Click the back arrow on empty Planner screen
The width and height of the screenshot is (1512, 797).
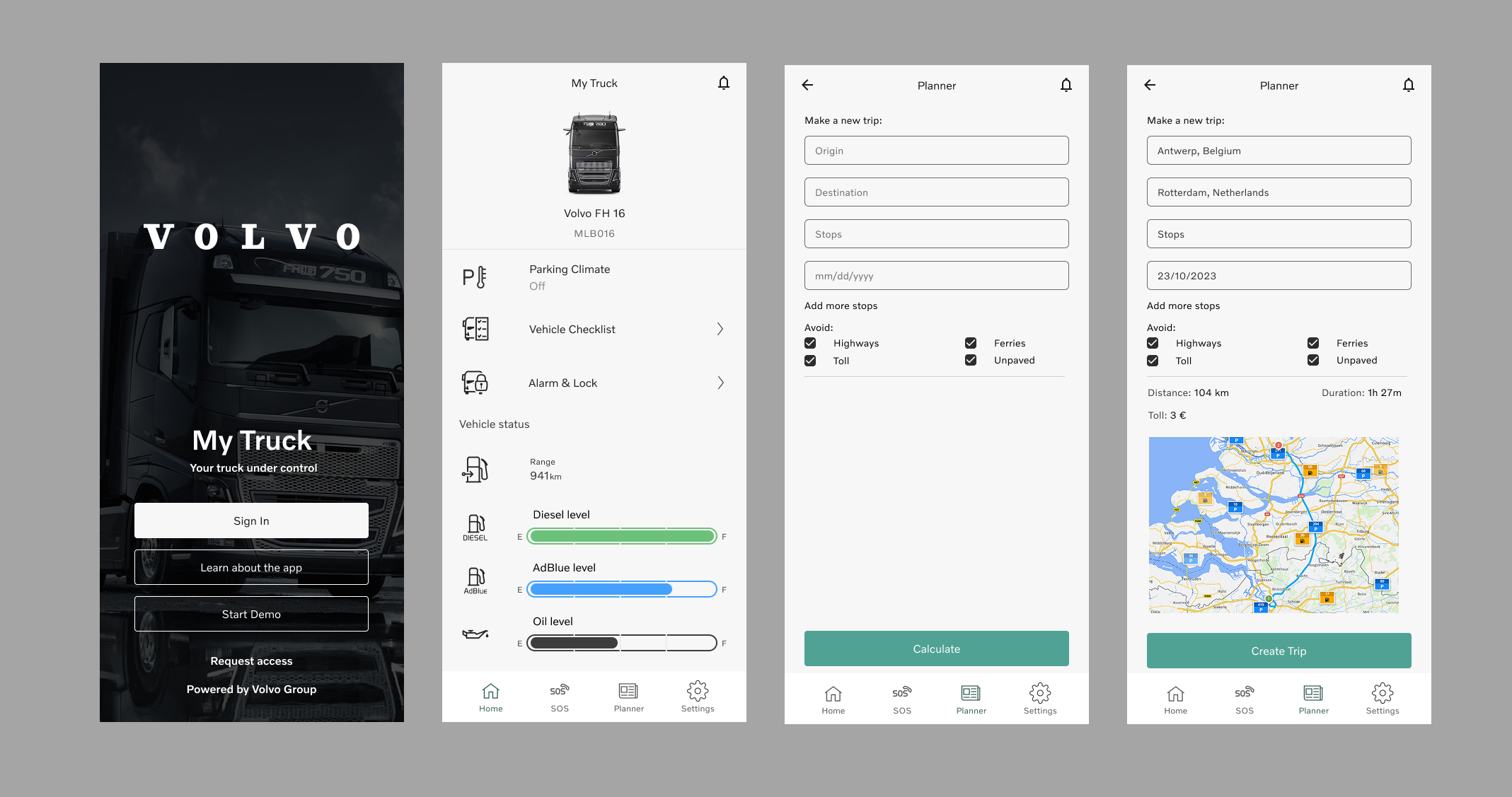coord(807,85)
